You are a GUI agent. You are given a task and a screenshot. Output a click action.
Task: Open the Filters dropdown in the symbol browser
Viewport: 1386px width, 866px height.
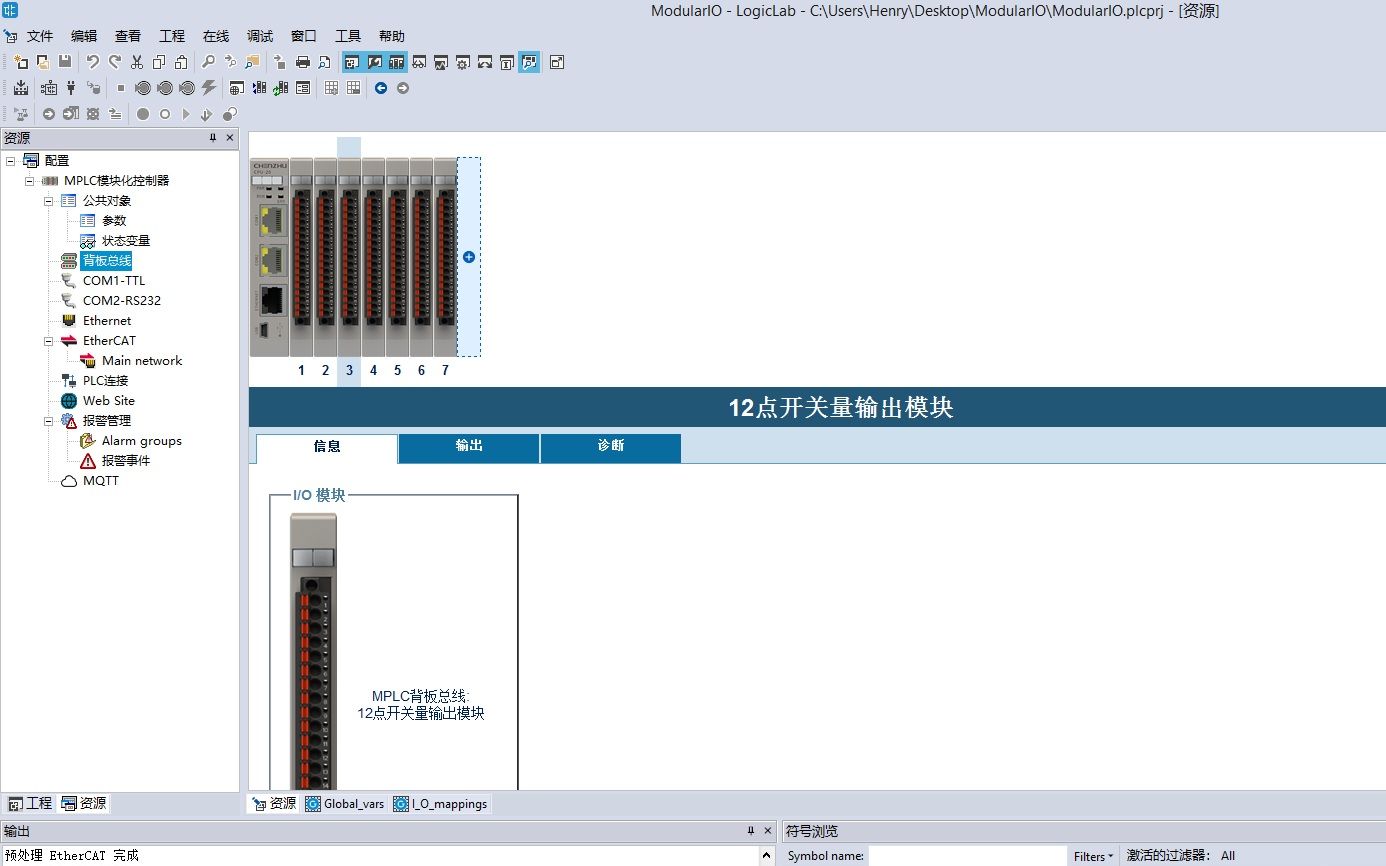point(1091,856)
